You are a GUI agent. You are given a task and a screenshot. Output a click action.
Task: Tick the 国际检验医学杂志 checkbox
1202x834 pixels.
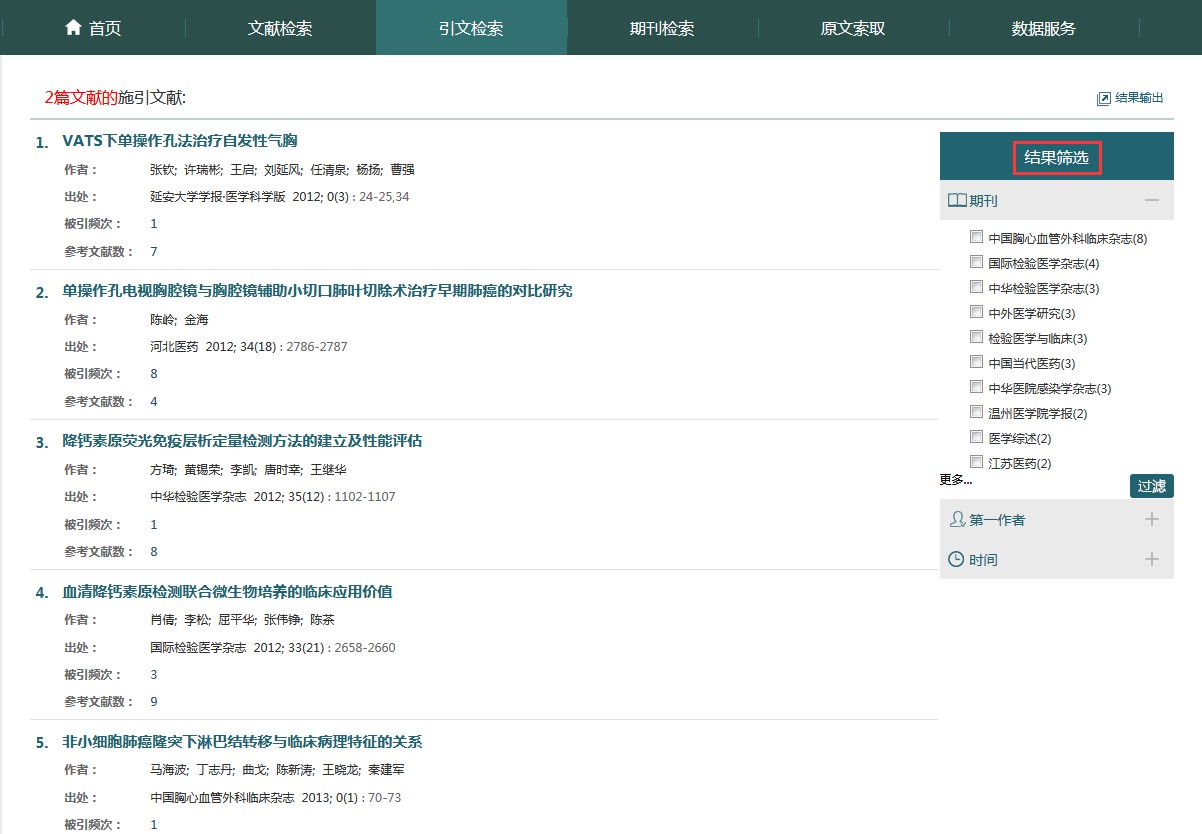(976, 262)
